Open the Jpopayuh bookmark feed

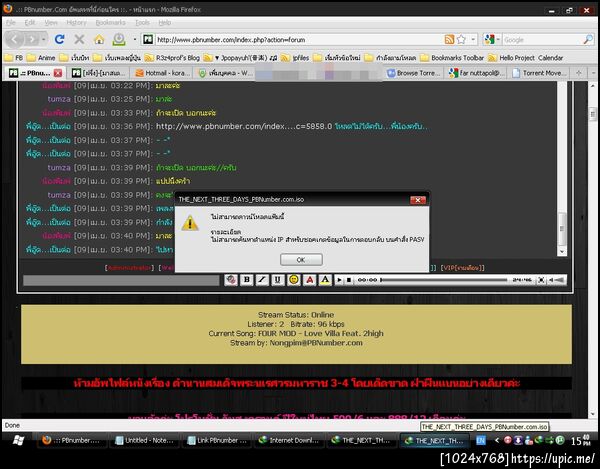pyautogui.click(x=241, y=58)
